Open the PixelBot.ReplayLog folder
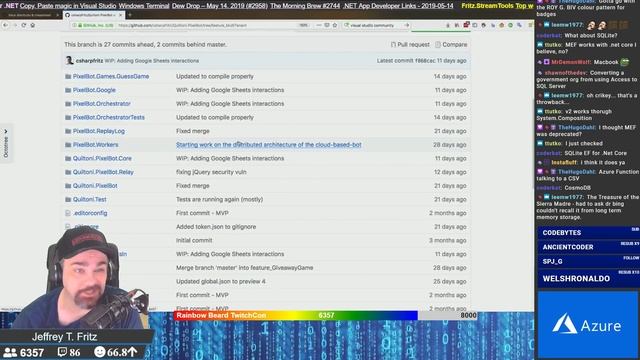640x360 pixels. point(99,131)
